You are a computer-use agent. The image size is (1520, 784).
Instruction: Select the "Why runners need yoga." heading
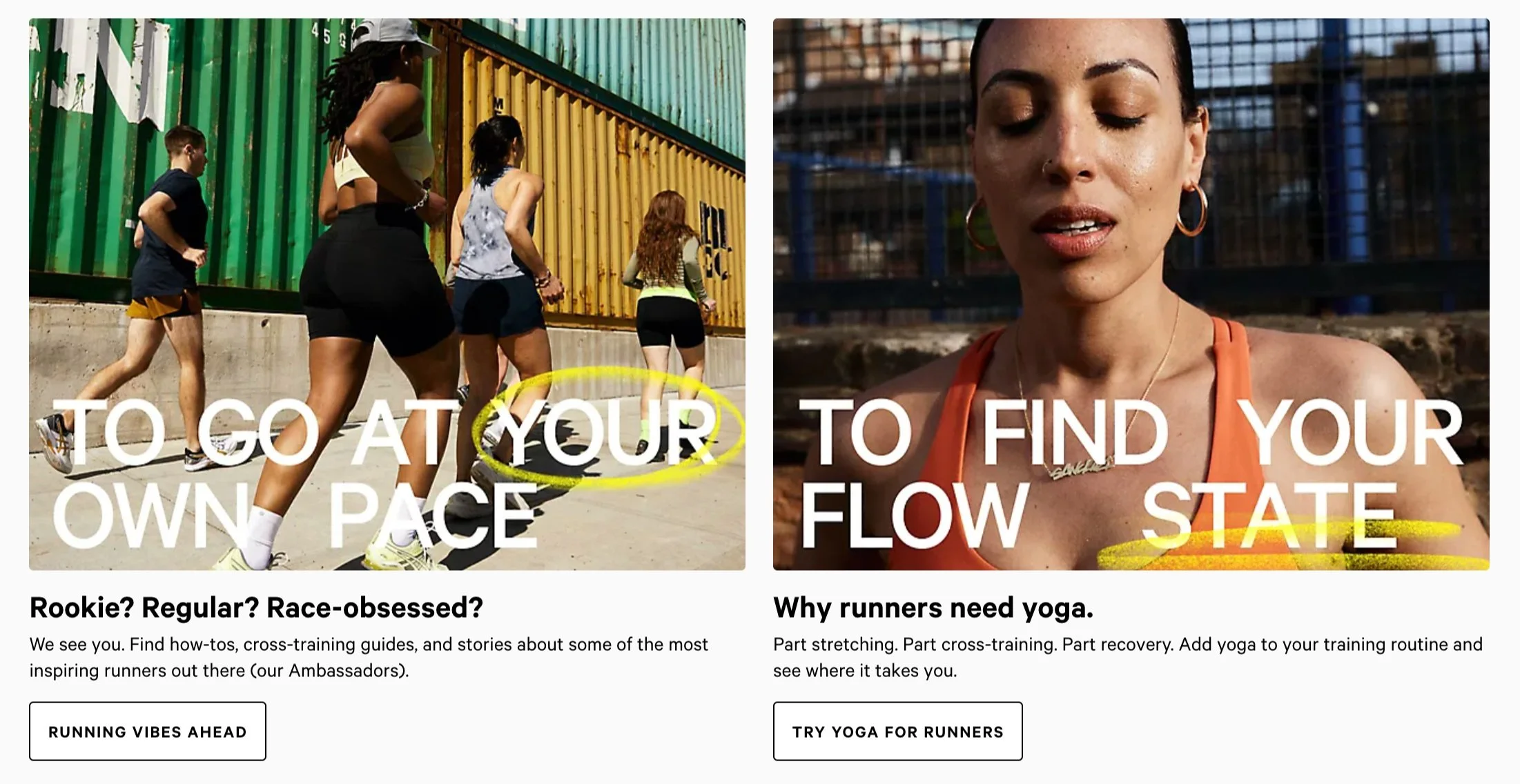(x=933, y=608)
